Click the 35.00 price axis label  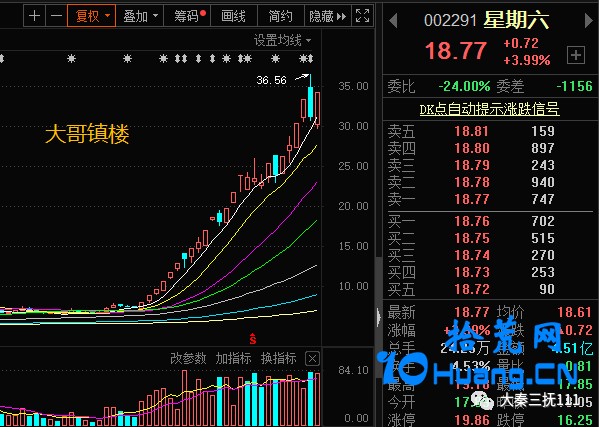pos(353,86)
